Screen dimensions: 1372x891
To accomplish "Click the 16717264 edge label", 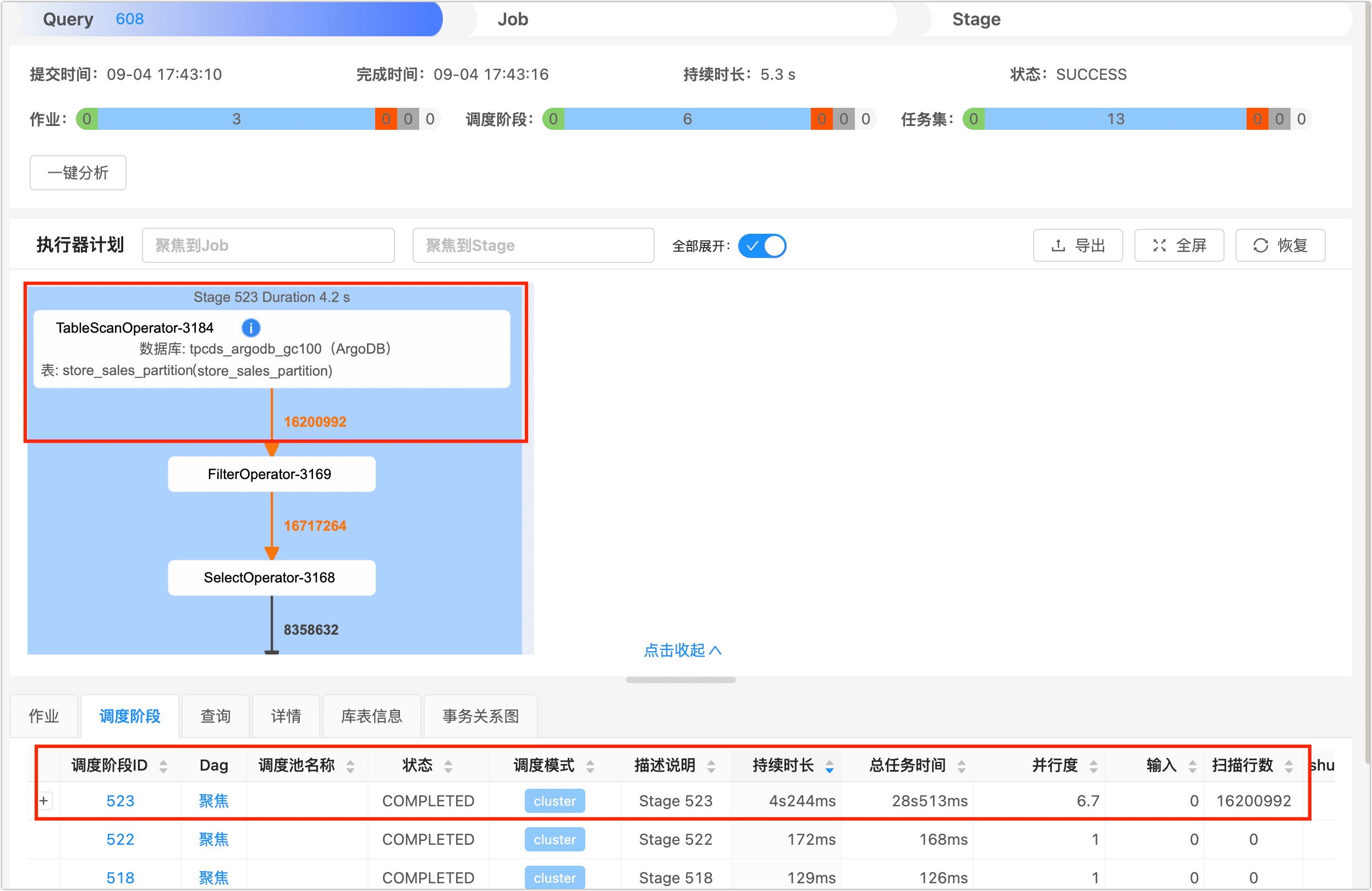I will [315, 526].
